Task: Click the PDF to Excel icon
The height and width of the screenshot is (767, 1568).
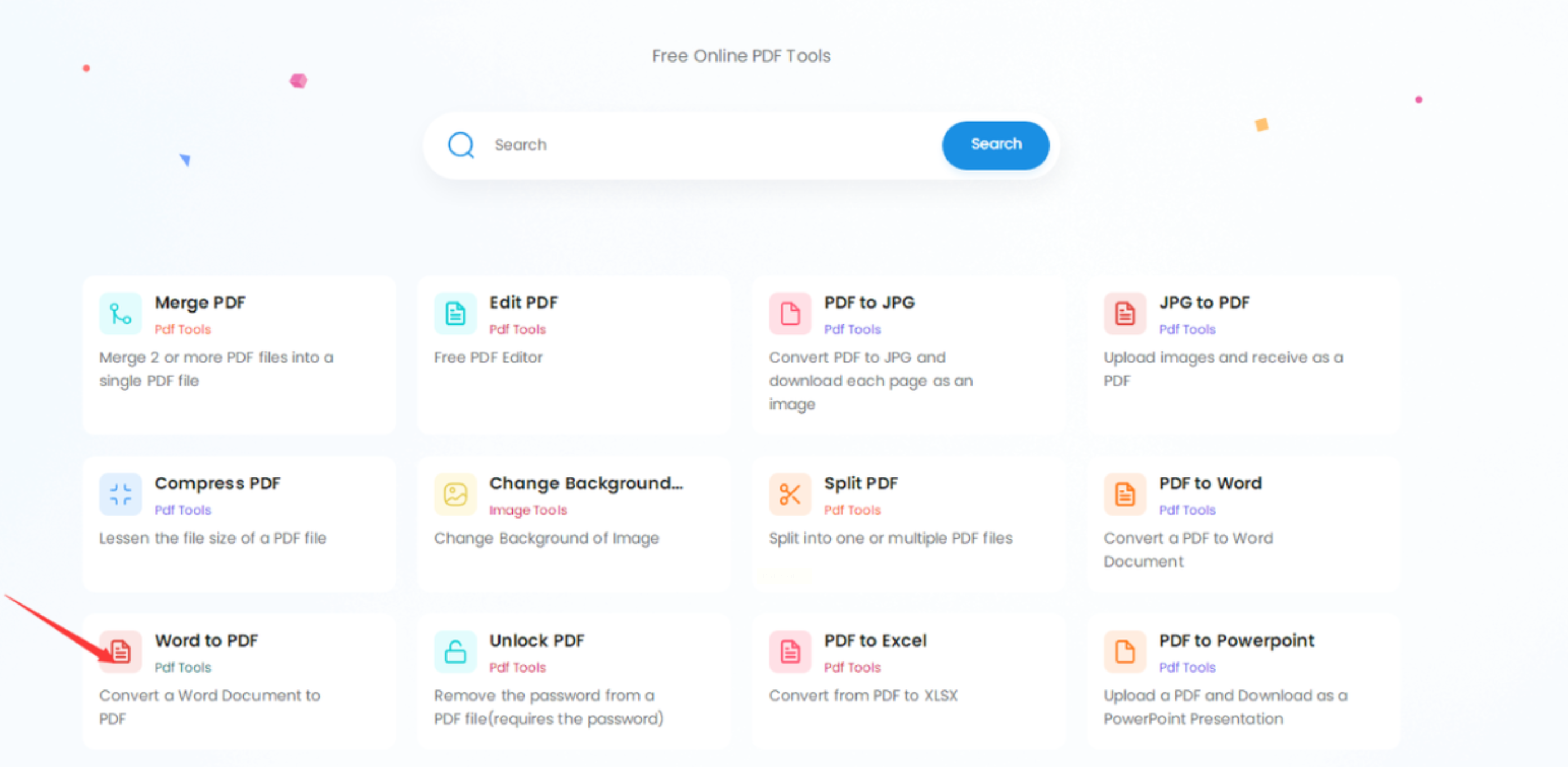Action: pyautogui.click(x=790, y=651)
